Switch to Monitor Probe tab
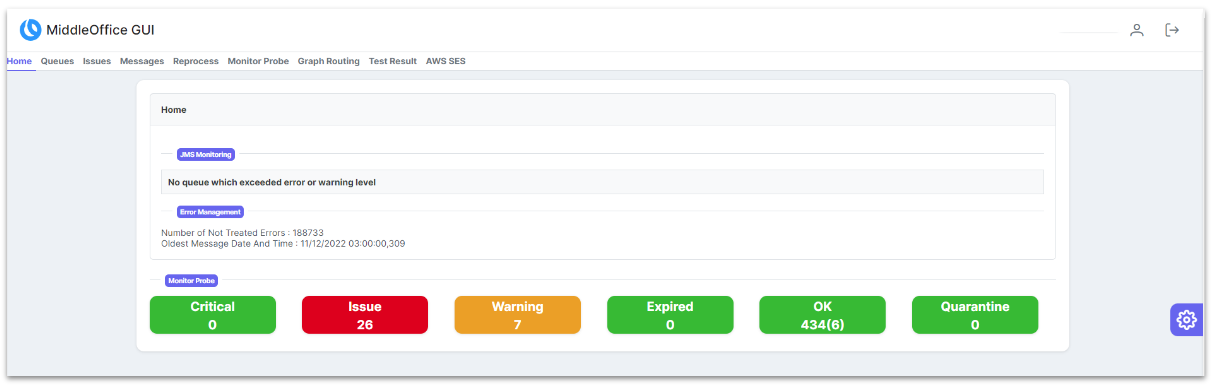This screenshot has height=385, width=1211. click(258, 61)
